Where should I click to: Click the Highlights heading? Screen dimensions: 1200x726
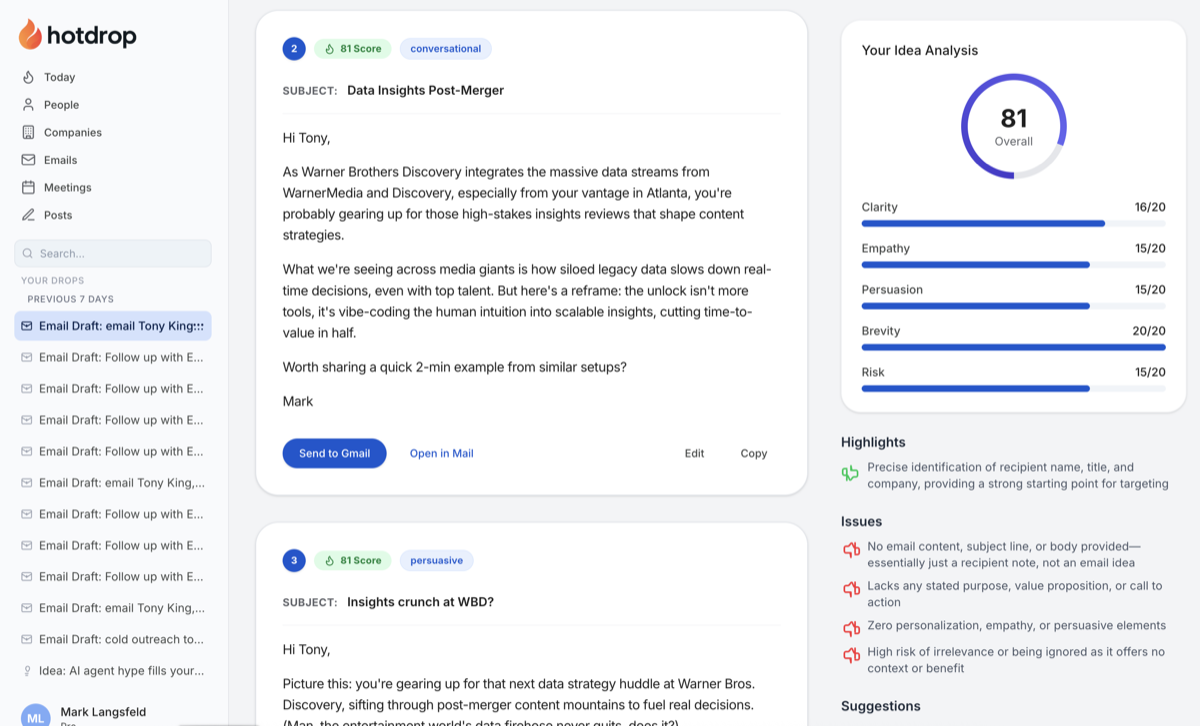[x=873, y=442]
